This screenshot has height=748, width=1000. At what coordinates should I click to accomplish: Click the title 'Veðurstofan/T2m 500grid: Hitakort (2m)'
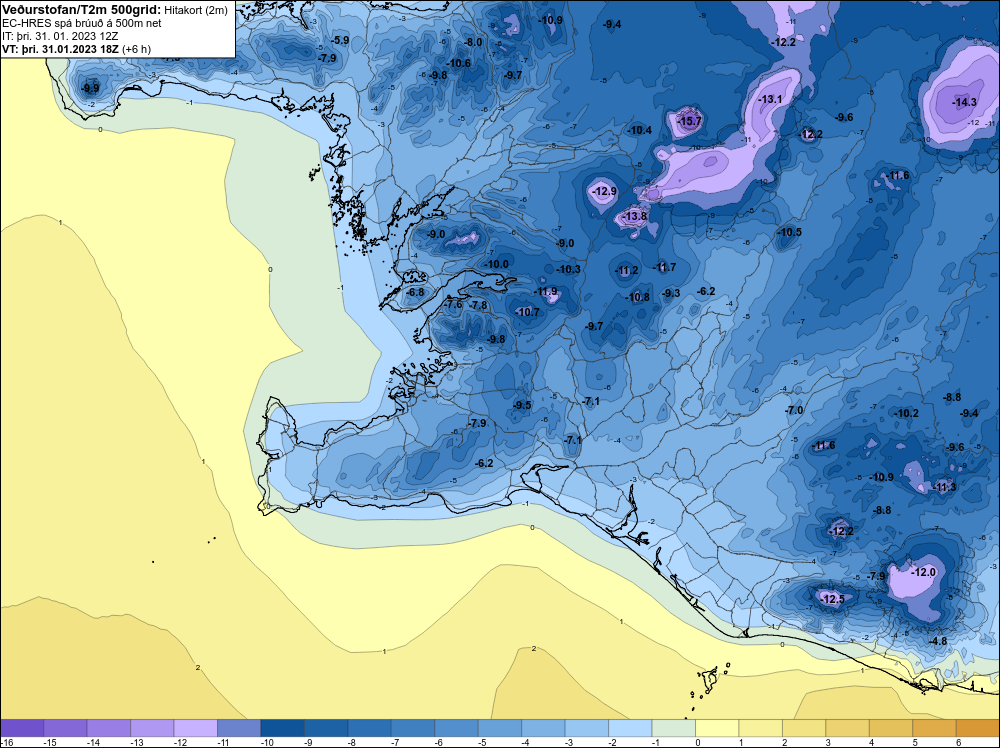(x=115, y=10)
